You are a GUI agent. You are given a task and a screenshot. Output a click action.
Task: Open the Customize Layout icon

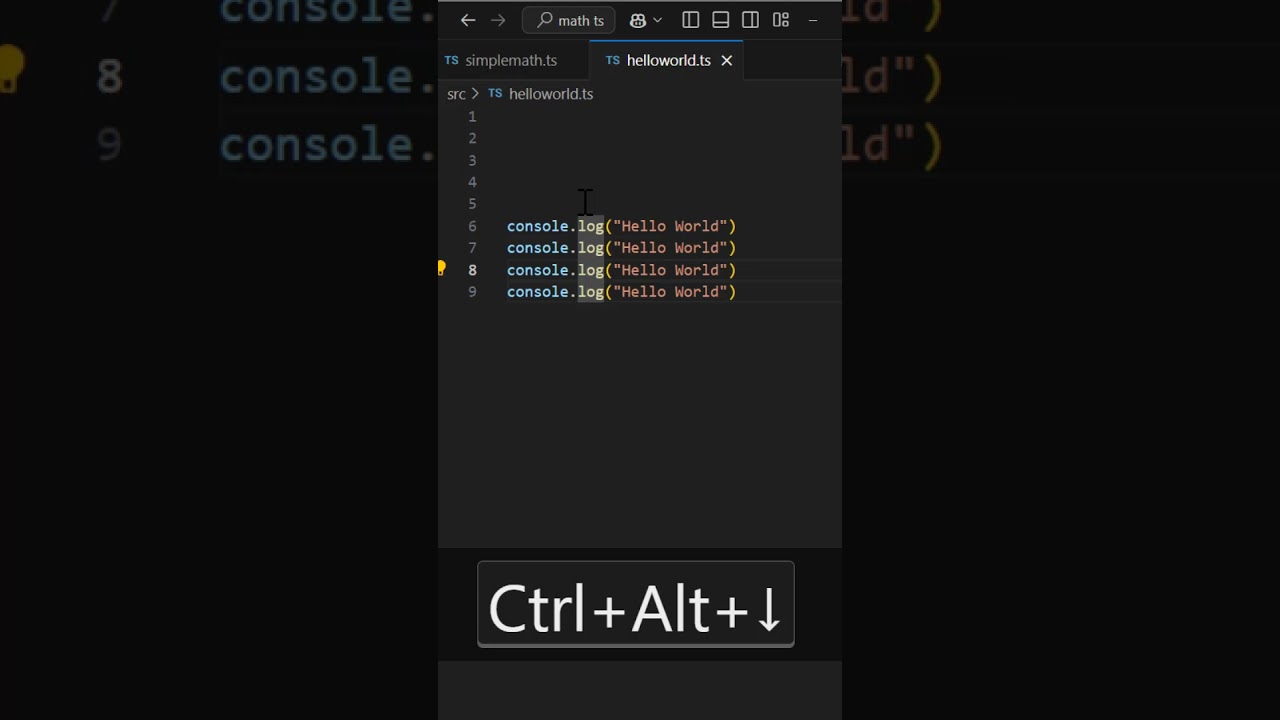781,20
